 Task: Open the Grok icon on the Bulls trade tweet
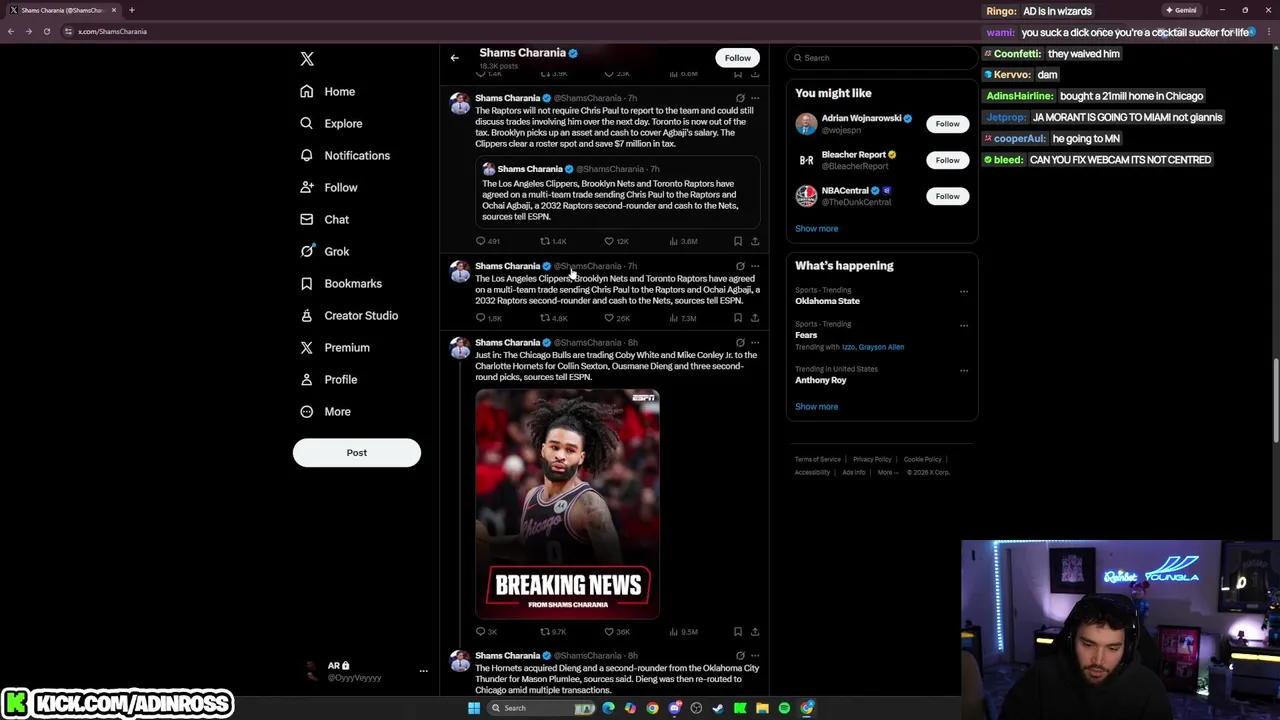point(740,343)
